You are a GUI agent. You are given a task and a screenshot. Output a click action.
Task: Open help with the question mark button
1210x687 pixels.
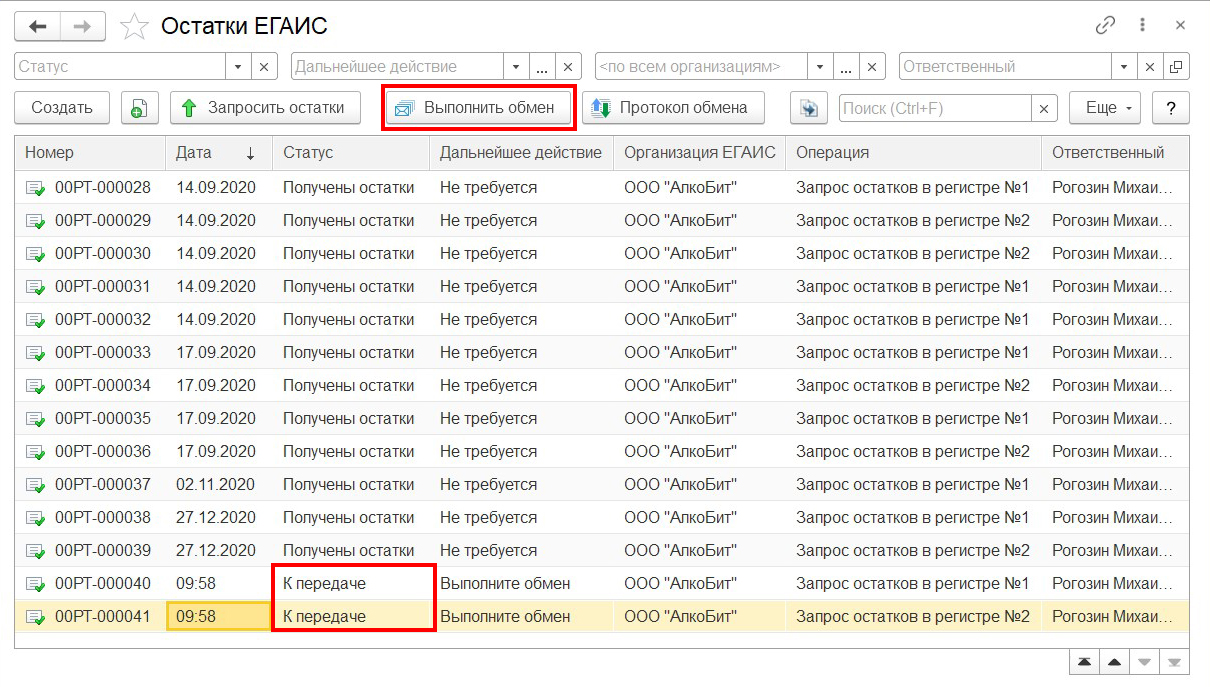(1170, 108)
